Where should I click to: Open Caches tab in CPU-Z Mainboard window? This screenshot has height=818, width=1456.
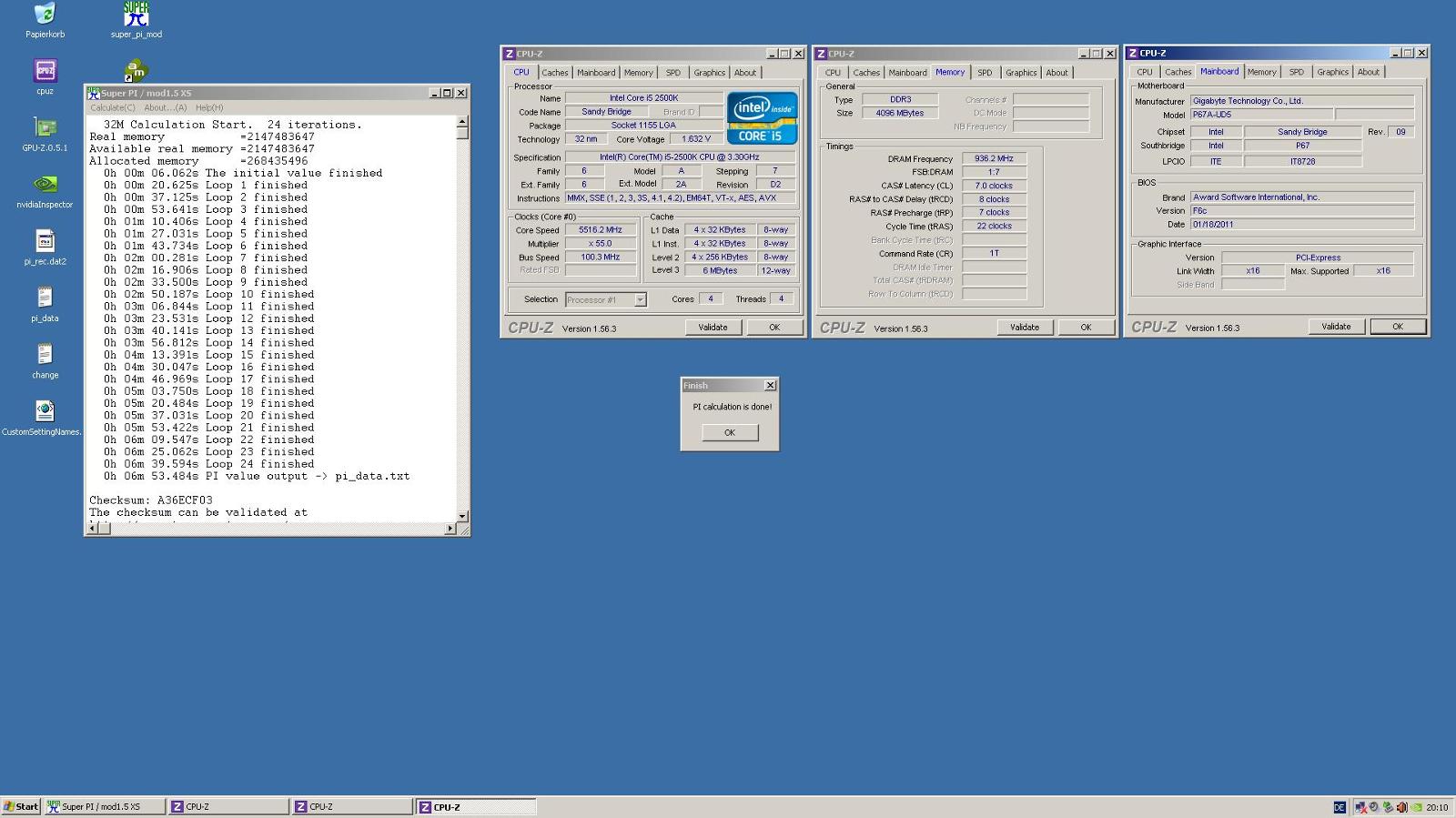point(1178,72)
